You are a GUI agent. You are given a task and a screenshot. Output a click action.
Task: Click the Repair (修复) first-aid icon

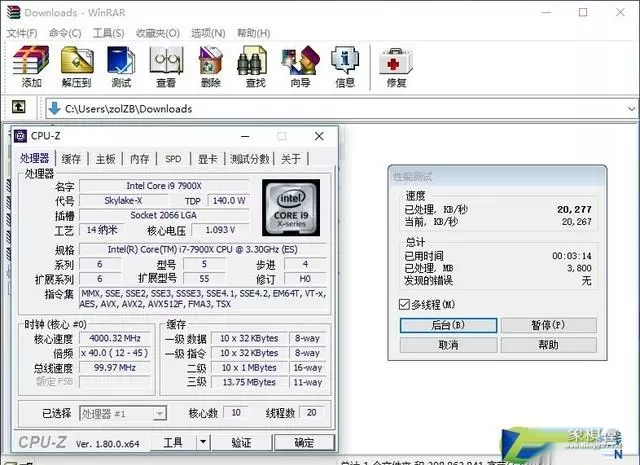[x=396, y=67]
